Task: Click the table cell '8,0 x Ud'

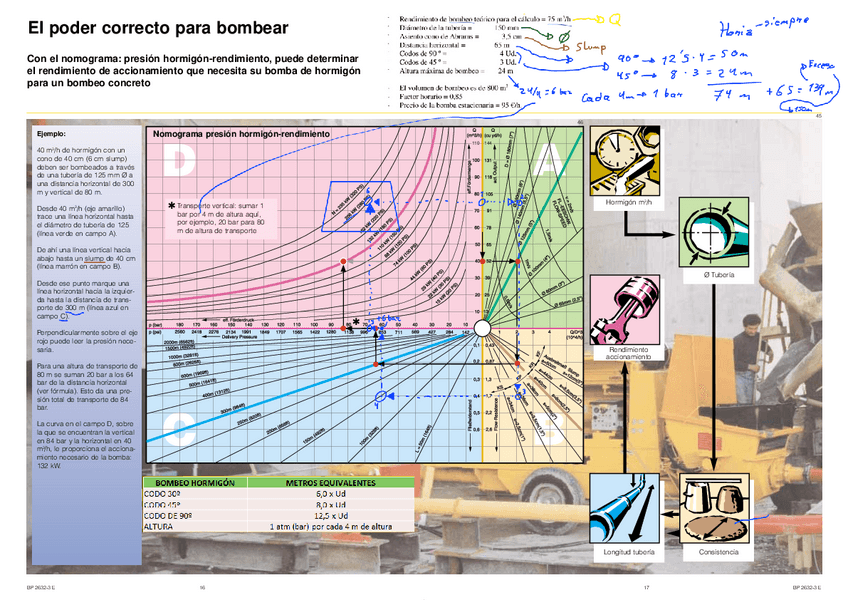Action: pos(330,504)
